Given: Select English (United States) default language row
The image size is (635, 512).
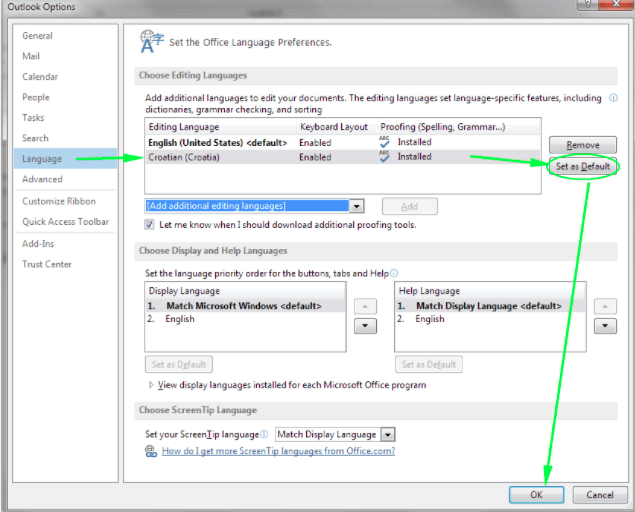Looking at the screenshot, I should click(342, 143).
